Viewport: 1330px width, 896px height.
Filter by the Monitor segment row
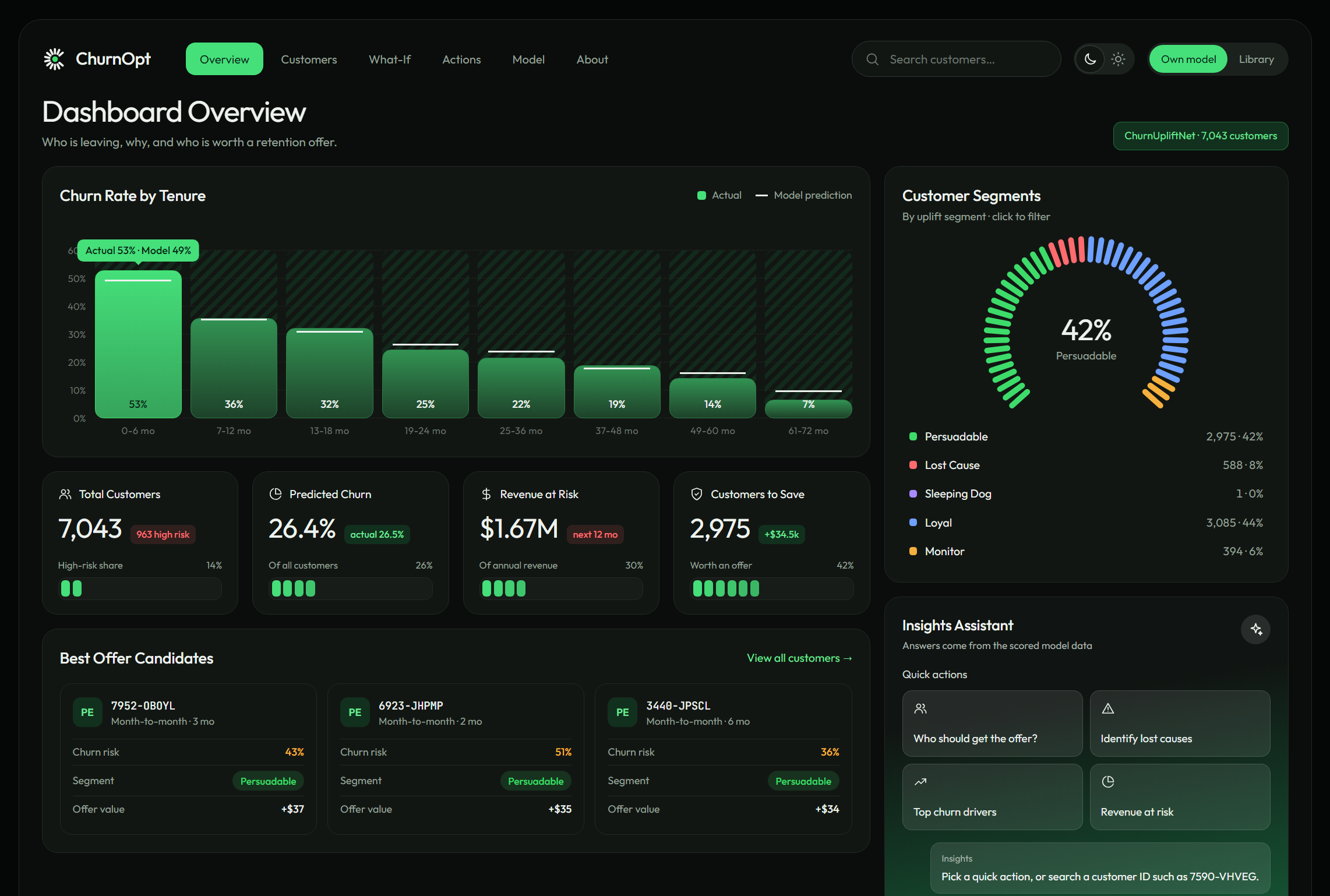pyautogui.click(x=1086, y=551)
